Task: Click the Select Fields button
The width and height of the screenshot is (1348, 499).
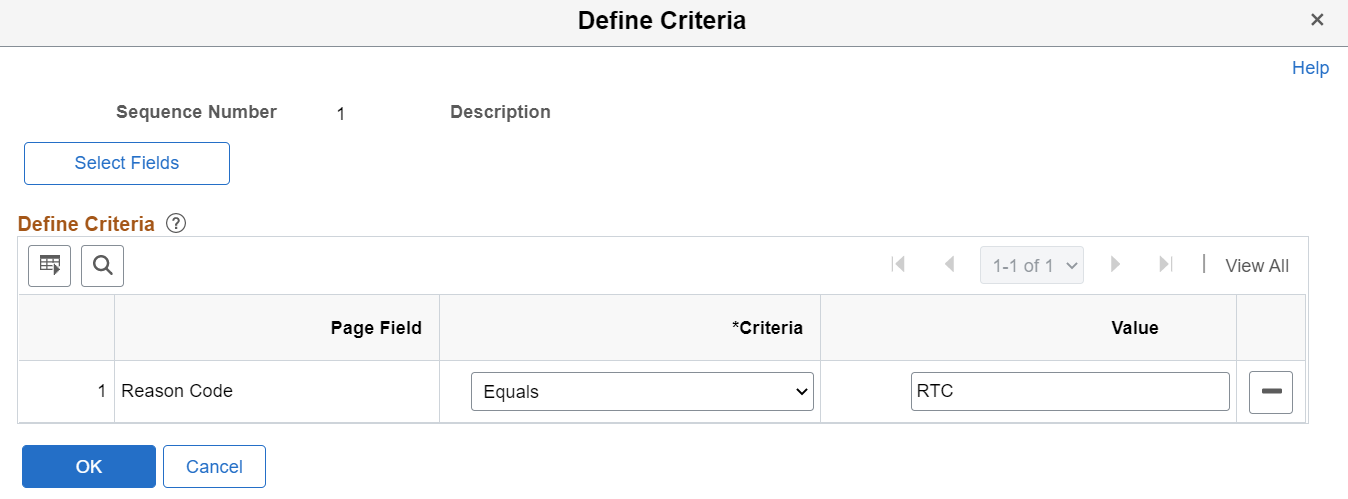Action: (127, 163)
